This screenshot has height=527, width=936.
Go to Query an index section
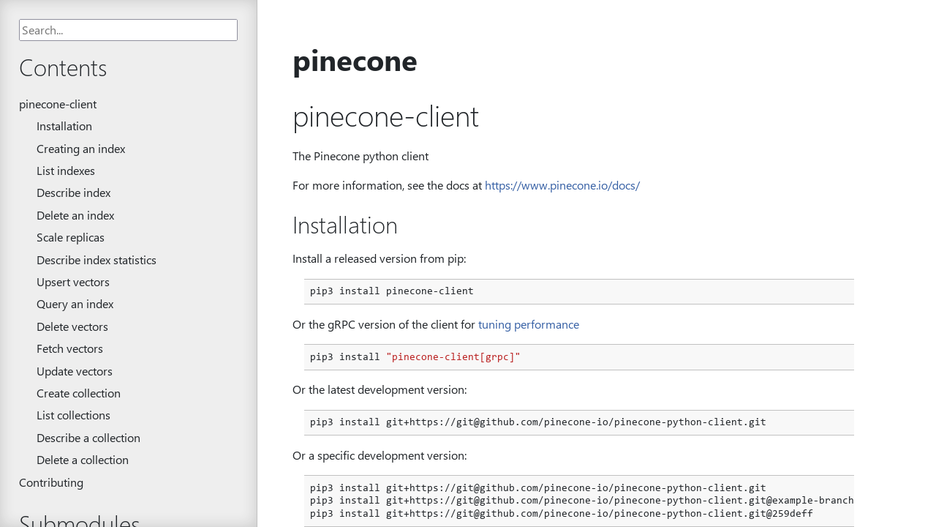coord(75,304)
